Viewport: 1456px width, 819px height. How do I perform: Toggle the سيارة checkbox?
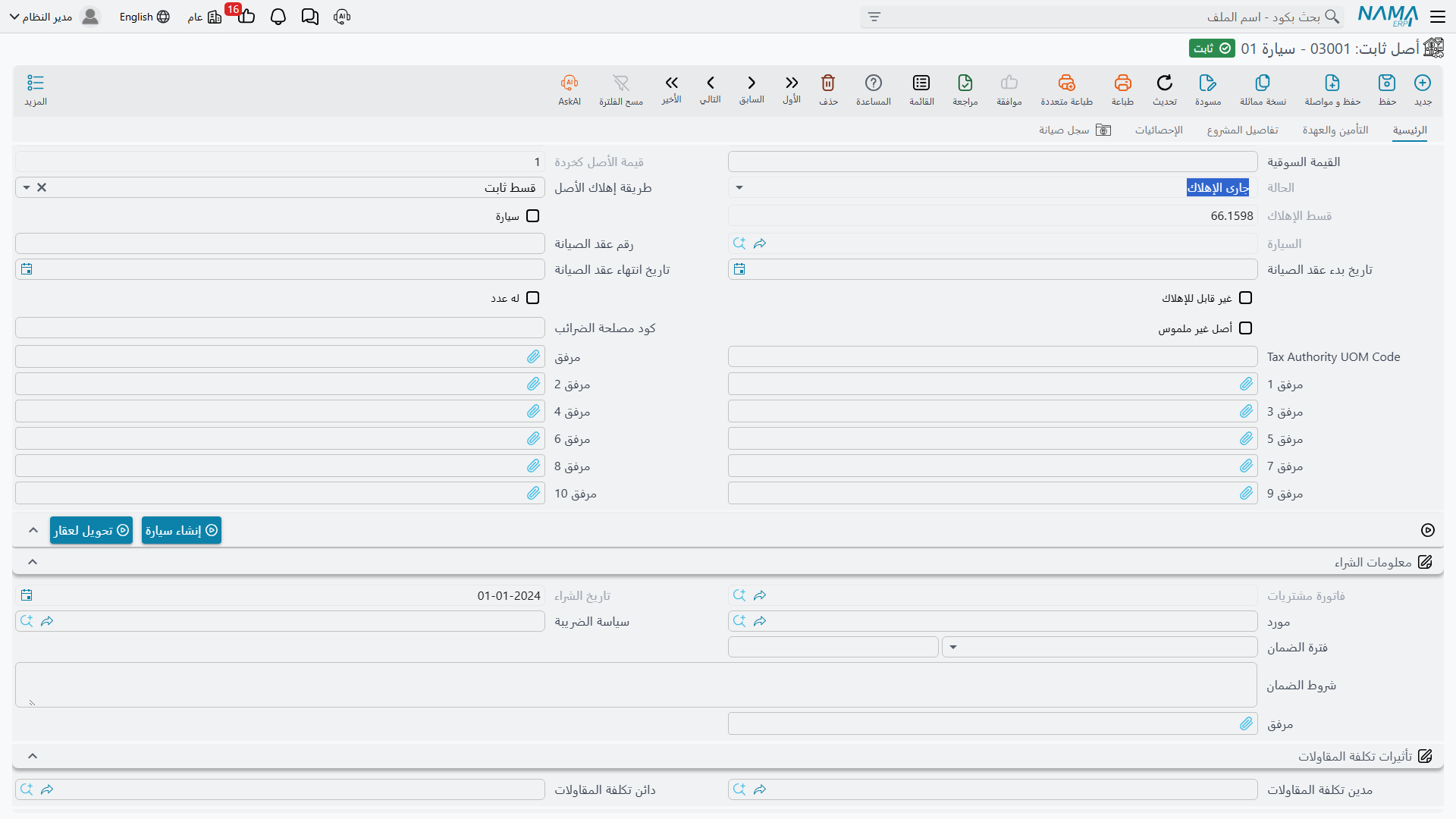533,216
